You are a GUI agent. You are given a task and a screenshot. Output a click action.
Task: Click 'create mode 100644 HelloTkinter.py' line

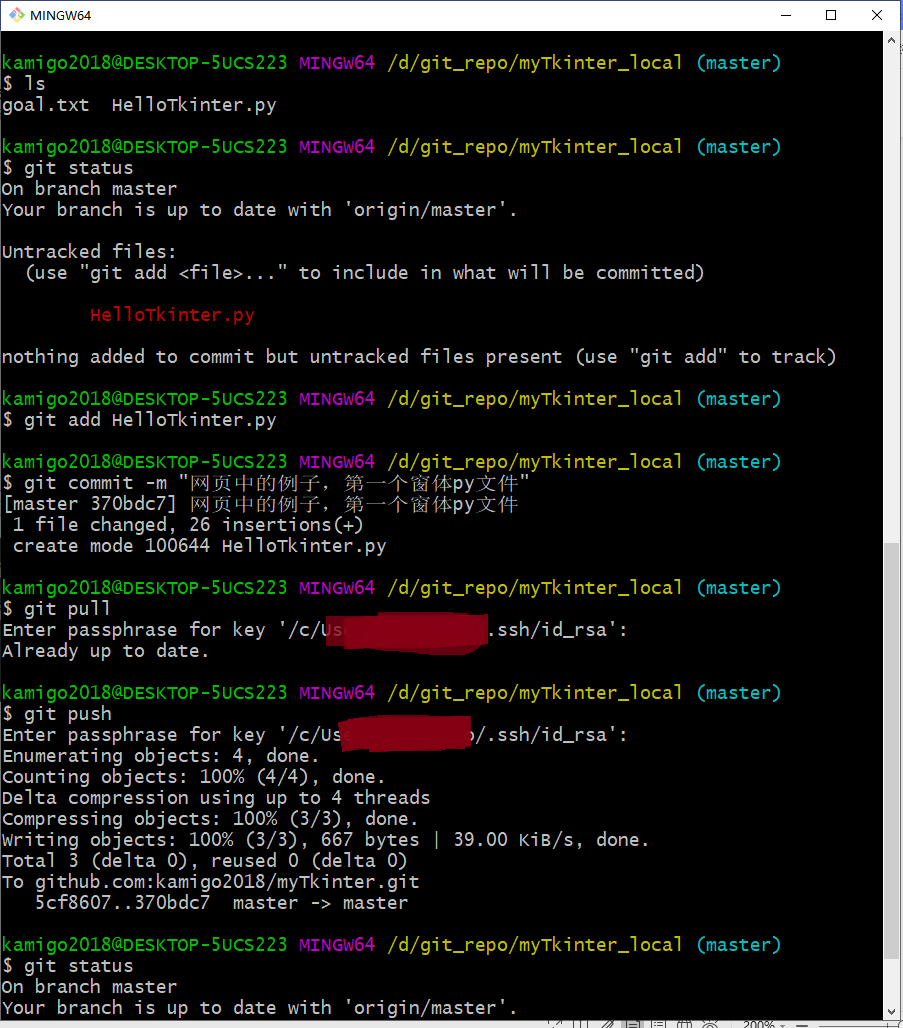(x=199, y=545)
